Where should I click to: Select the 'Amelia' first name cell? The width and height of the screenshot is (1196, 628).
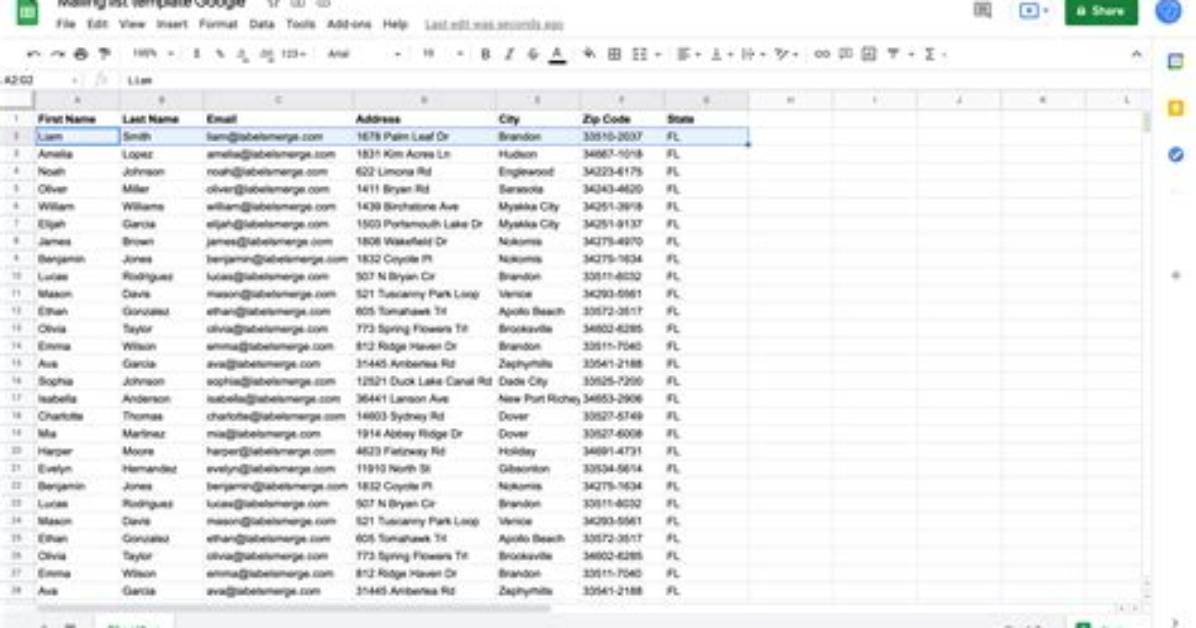pos(77,154)
